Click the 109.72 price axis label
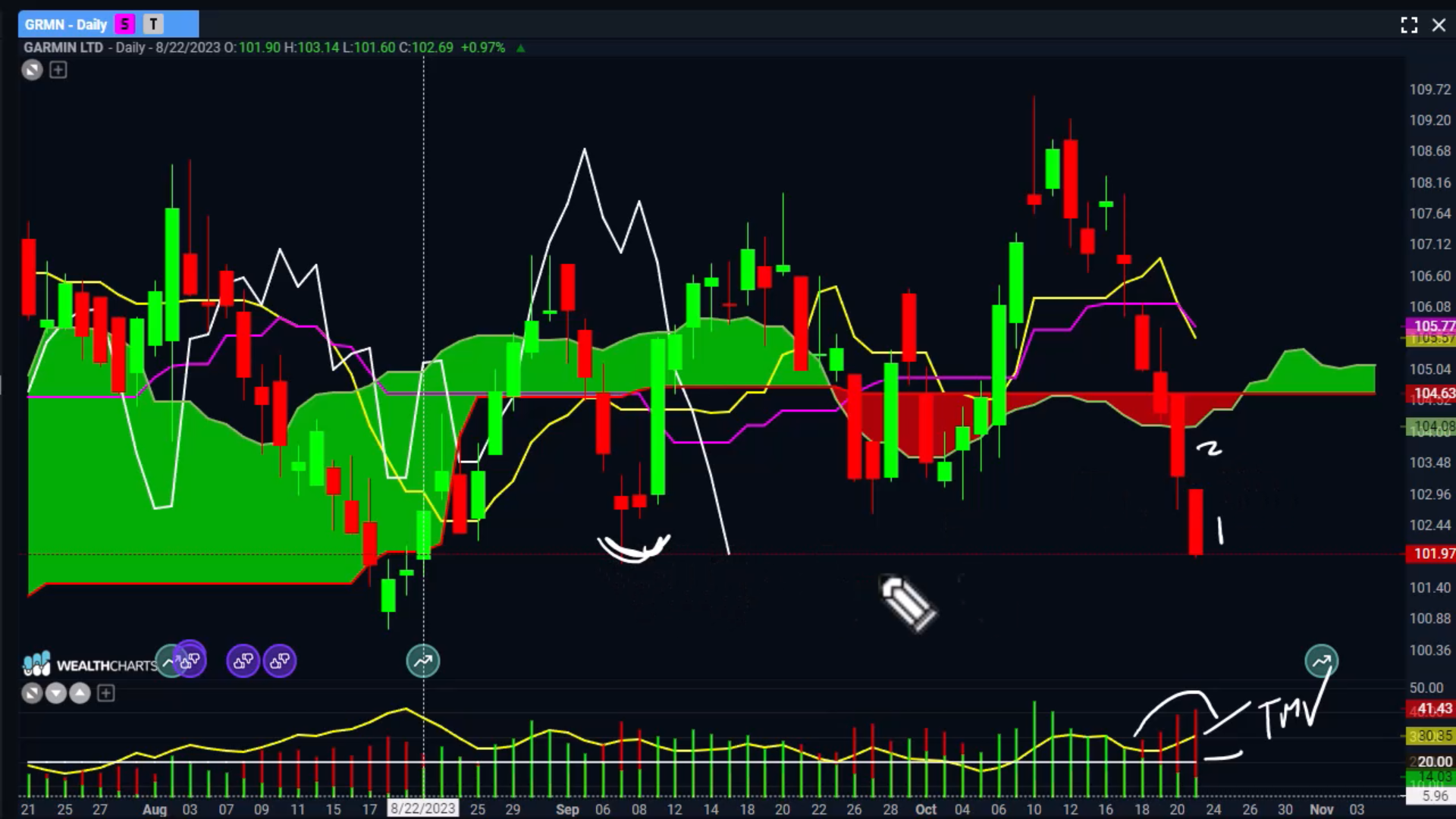 click(1430, 89)
